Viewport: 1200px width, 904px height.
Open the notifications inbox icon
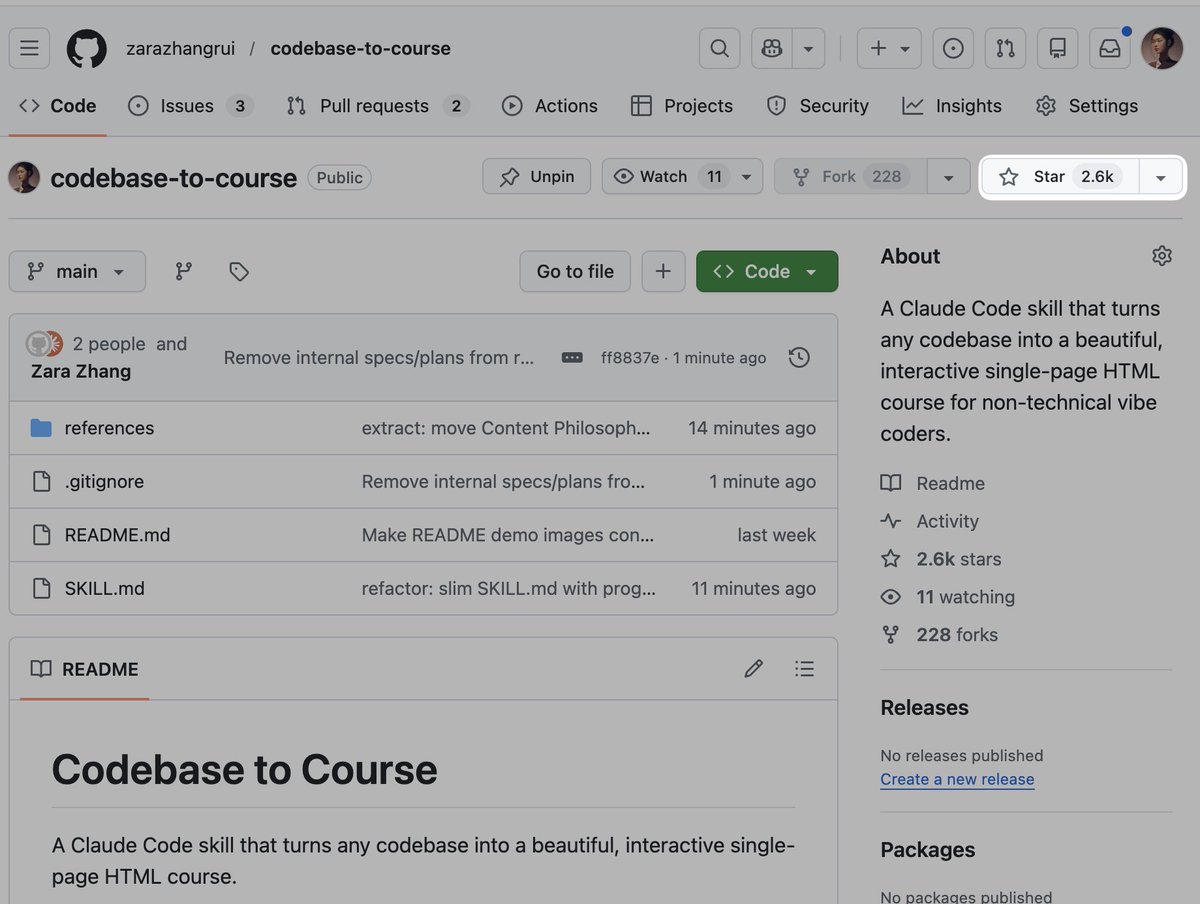point(1110,48)
